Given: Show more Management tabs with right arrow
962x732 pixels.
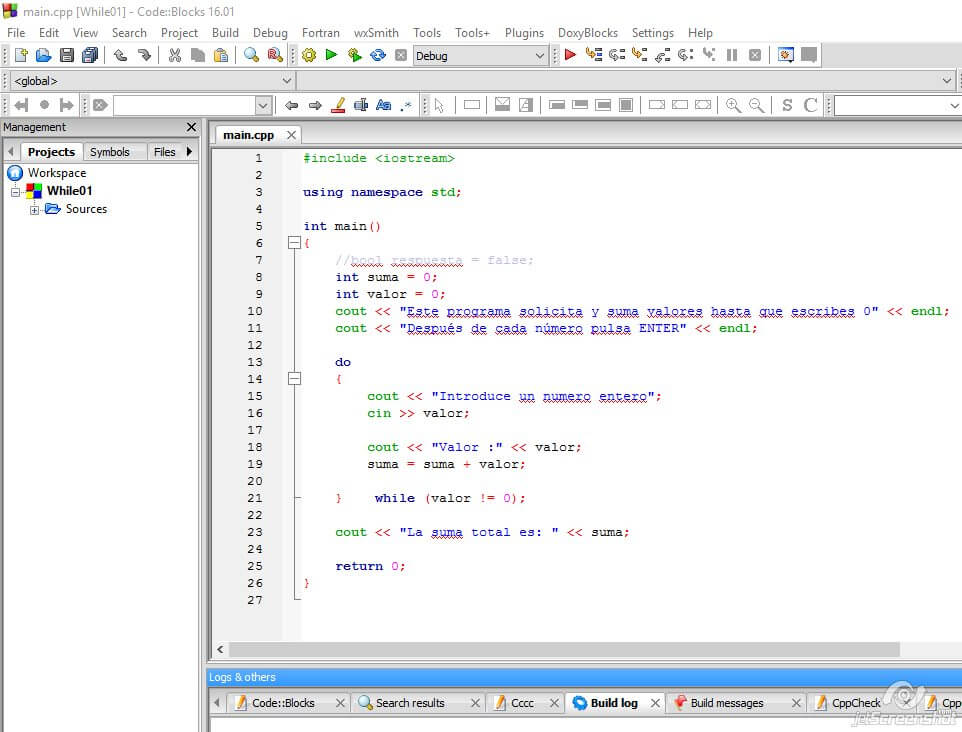Looking at the screenshot, I should tap(189, 151).
